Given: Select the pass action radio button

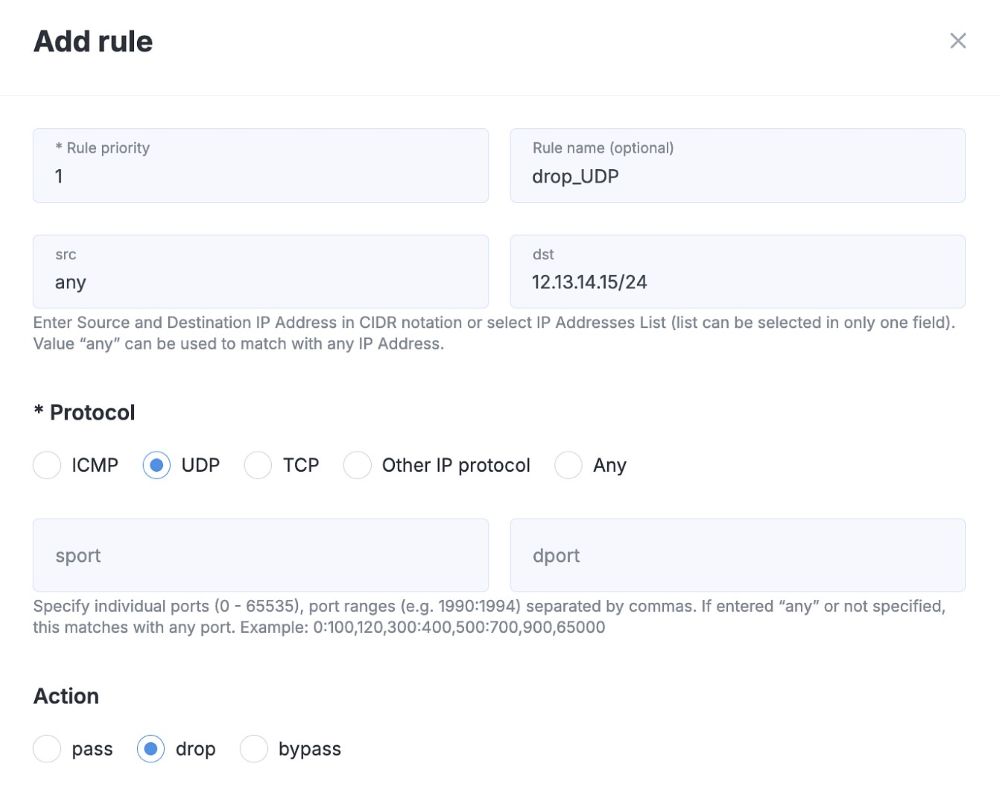Looking at the screenshot, I should tap(48, 749).
